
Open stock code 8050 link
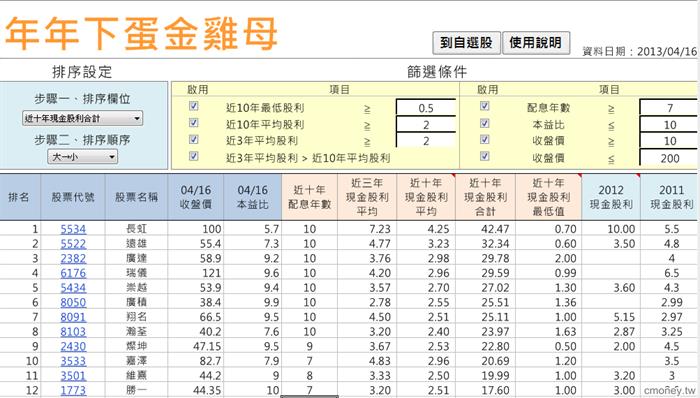pos(73,303)
